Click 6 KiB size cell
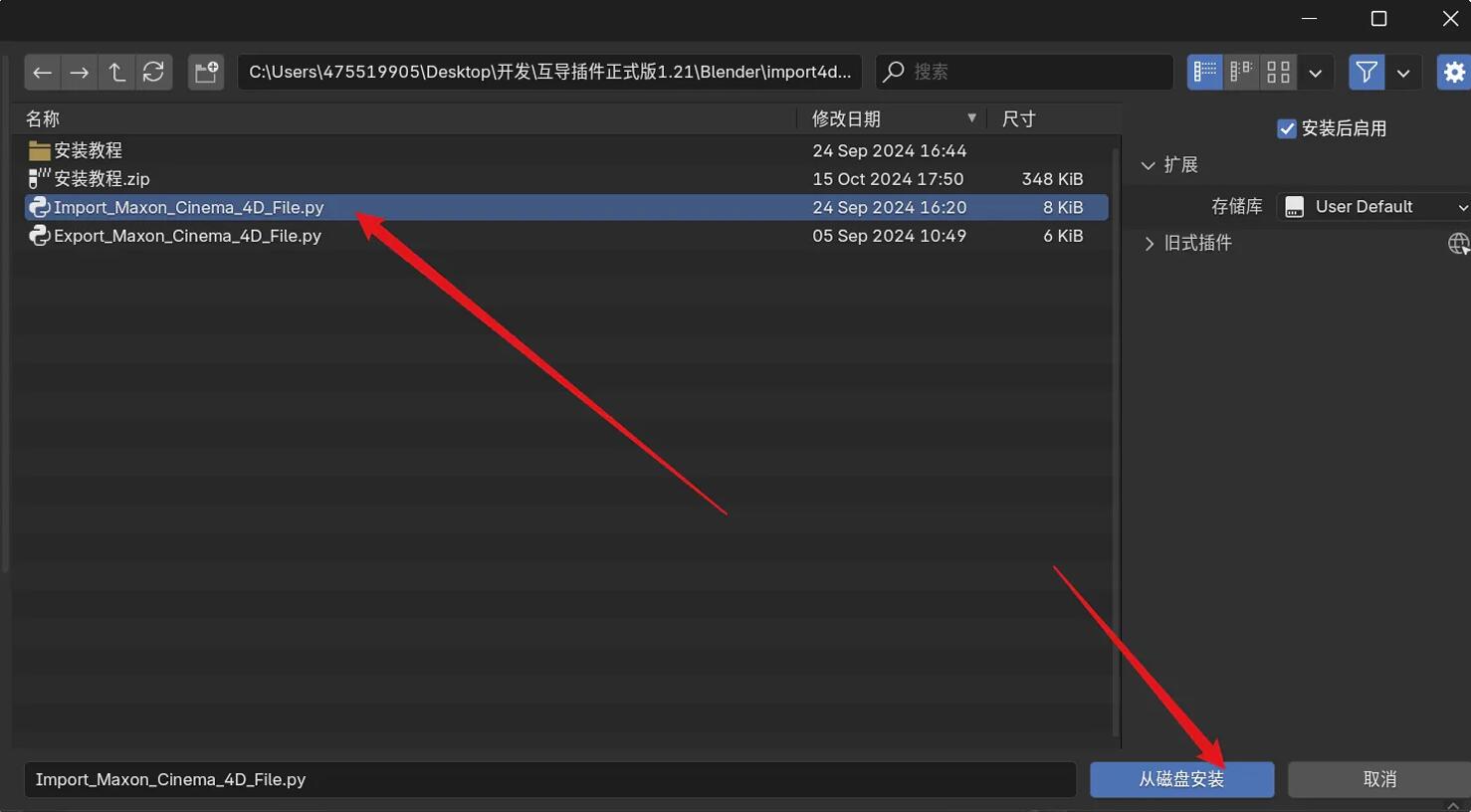 tap(1063, 236)
